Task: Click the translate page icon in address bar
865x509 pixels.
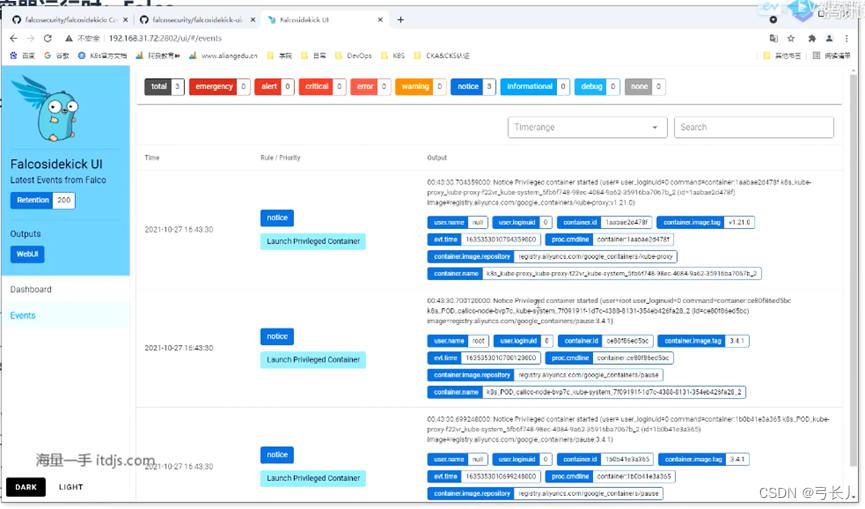Action: tap(773, 39)
